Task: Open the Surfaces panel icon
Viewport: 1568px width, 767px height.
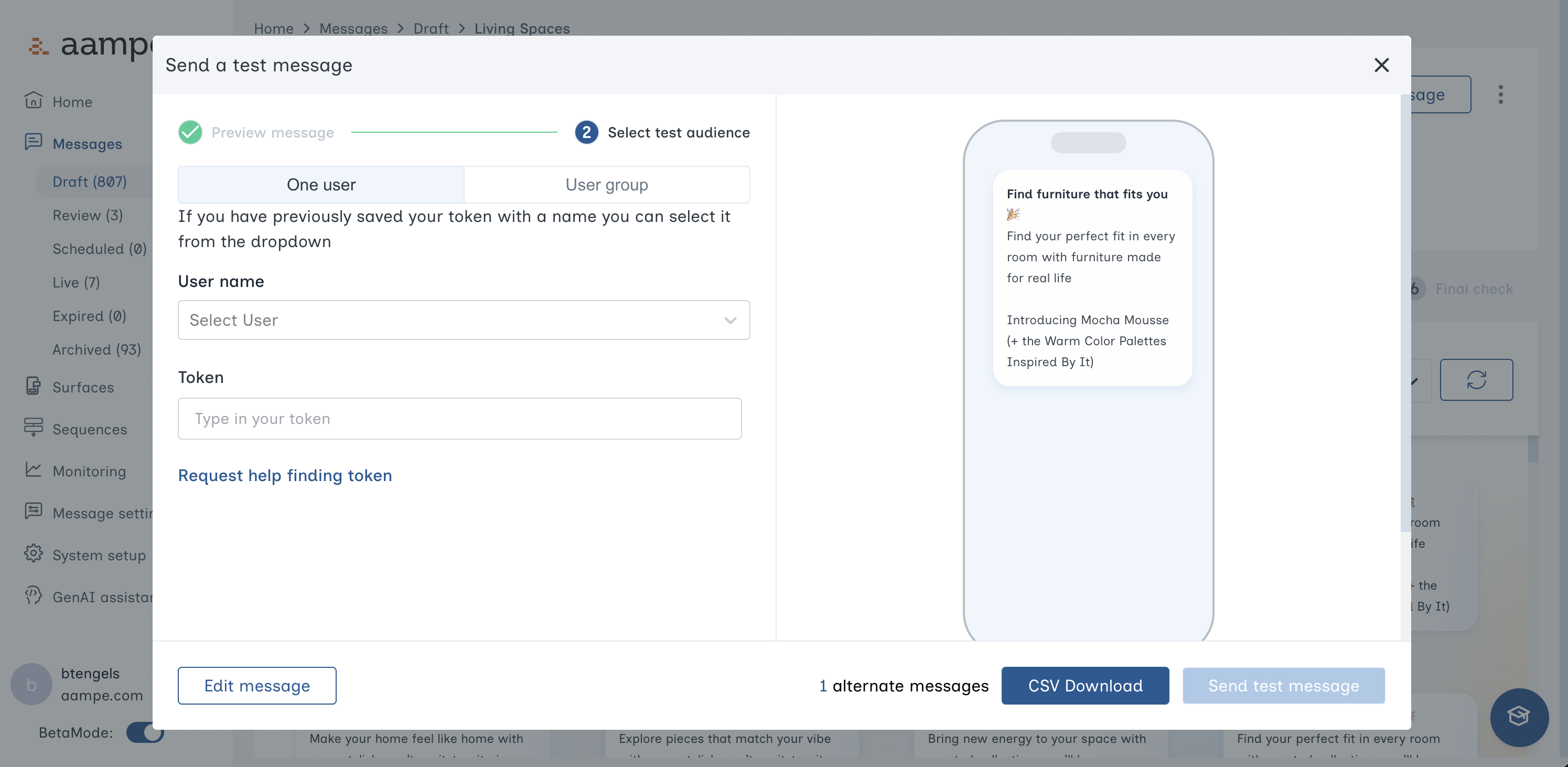Action: coord(34,387)
